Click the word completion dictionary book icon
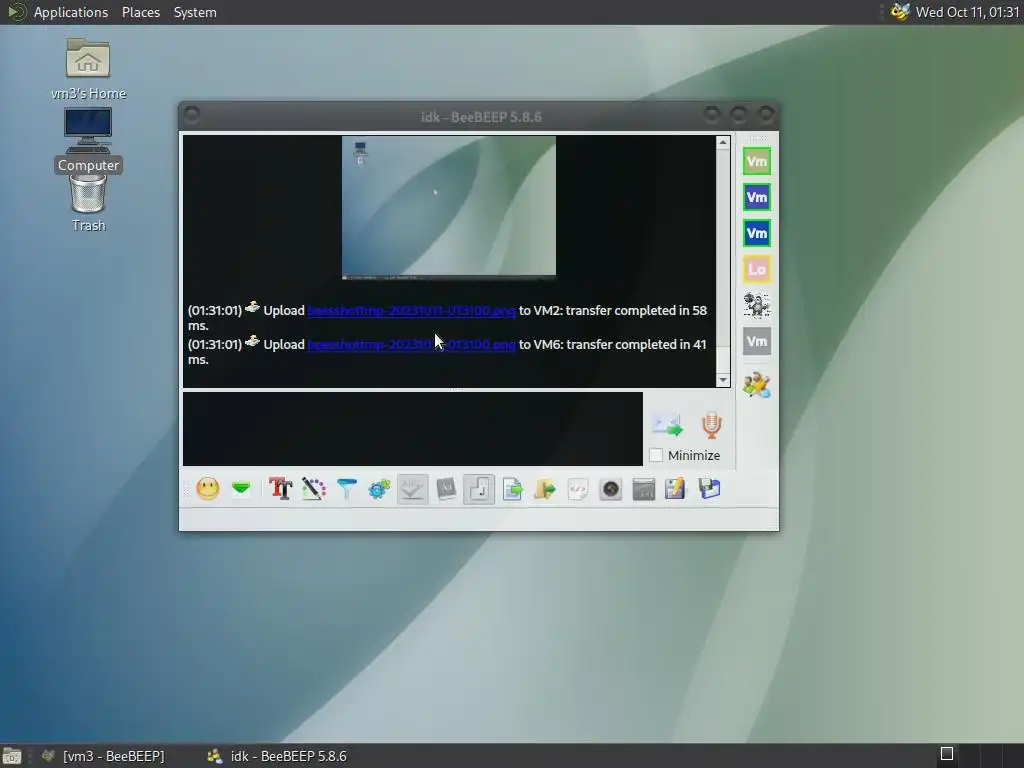The height and width of the screenshot is (768, 1024). click(446, 488)
